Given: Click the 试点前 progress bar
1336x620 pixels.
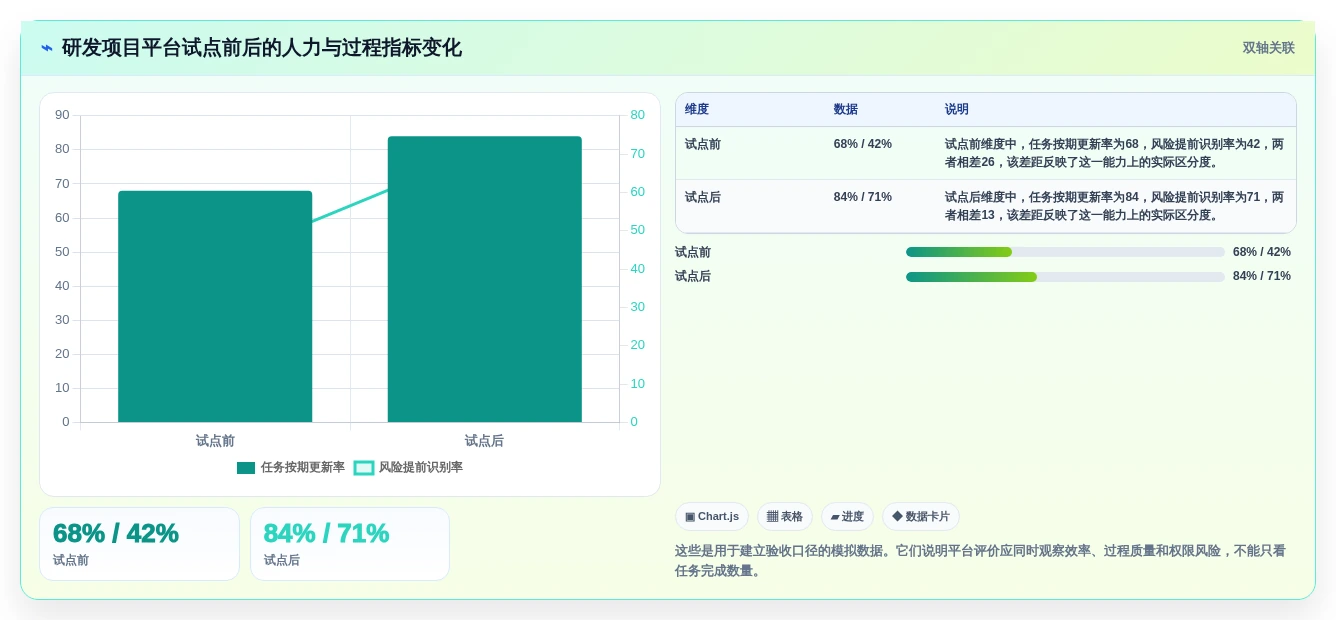Looking at the screenshot, I should [1065, 252].
